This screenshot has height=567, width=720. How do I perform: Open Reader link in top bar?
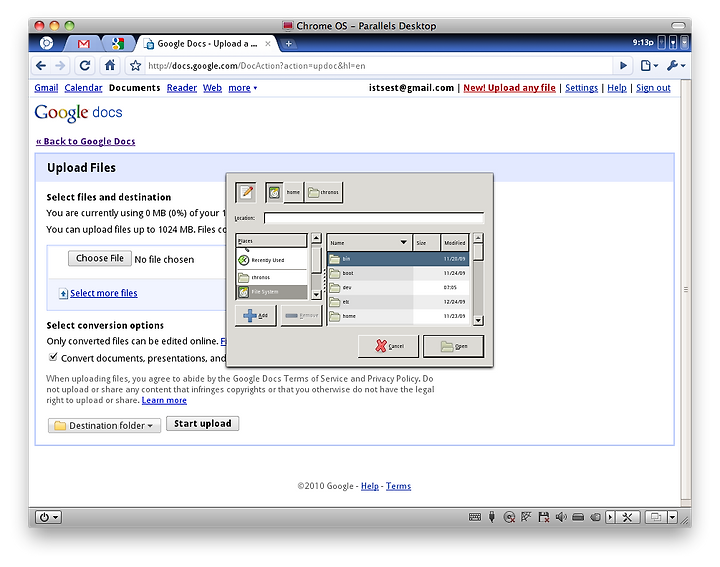(181, 88)
